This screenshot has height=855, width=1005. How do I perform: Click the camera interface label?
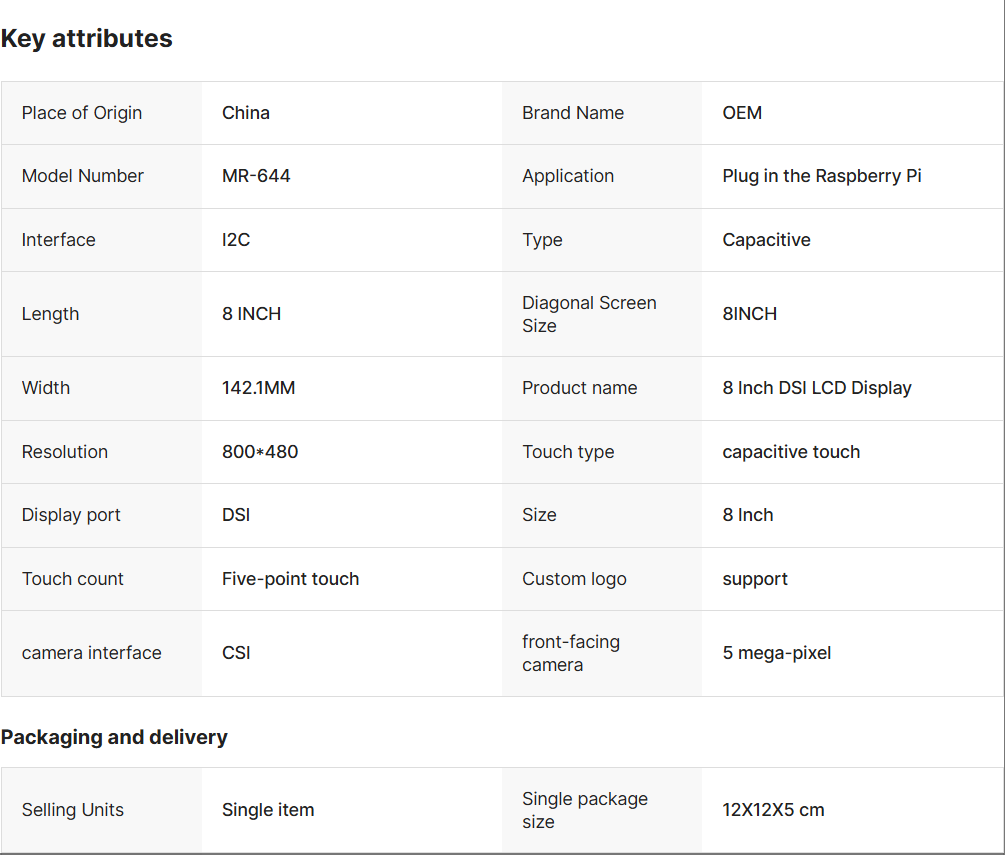point(91,653)
